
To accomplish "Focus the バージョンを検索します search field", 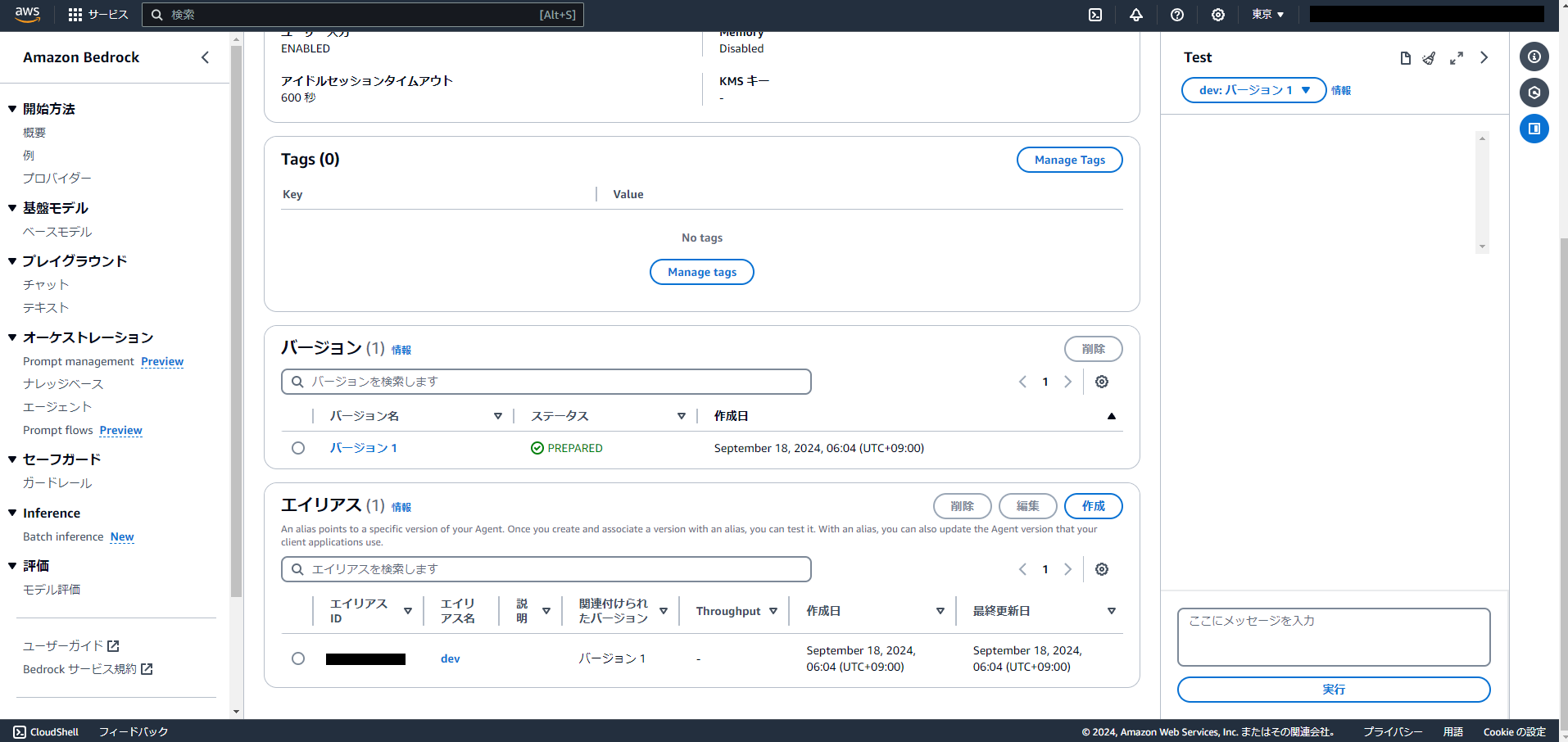I will click(546, 382).
